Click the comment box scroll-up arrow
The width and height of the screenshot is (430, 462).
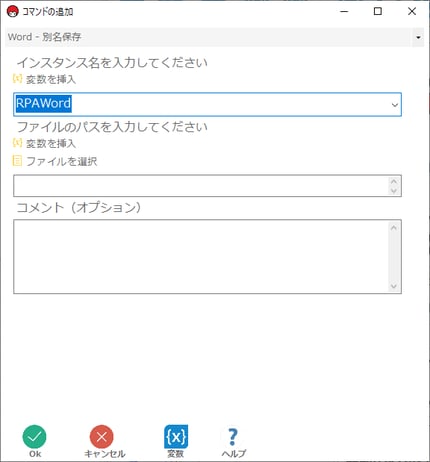click(x=394, y=228)
